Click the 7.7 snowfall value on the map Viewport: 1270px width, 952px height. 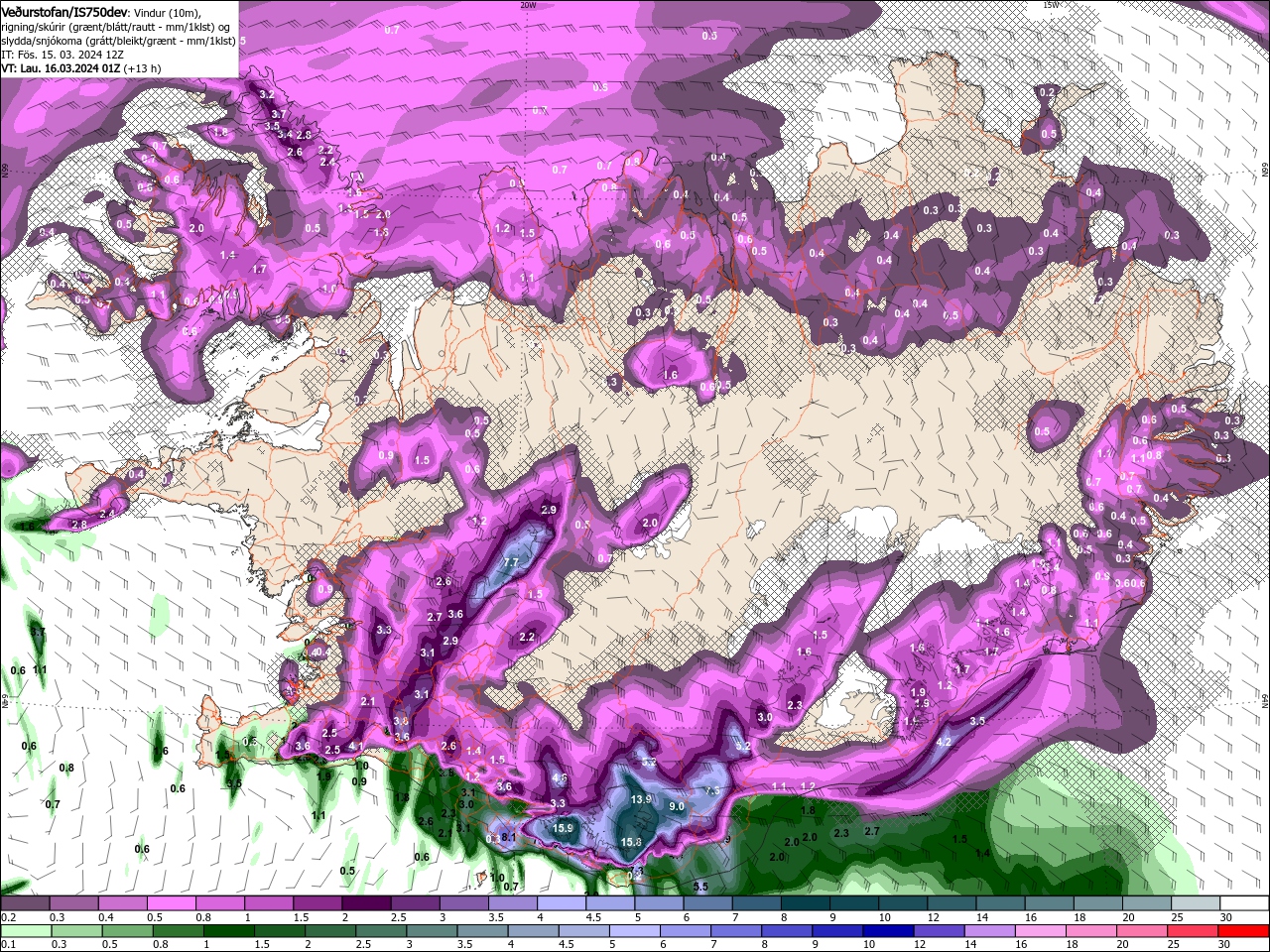coord(512,562)
